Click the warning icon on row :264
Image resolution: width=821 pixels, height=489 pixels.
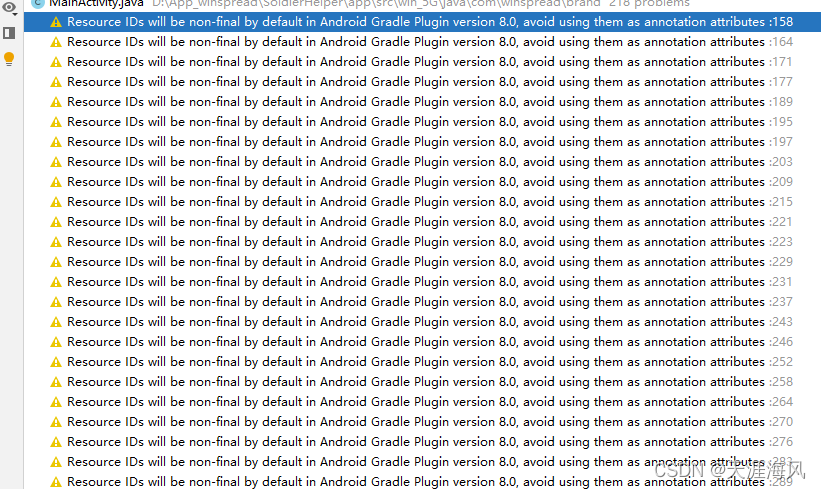56,403
